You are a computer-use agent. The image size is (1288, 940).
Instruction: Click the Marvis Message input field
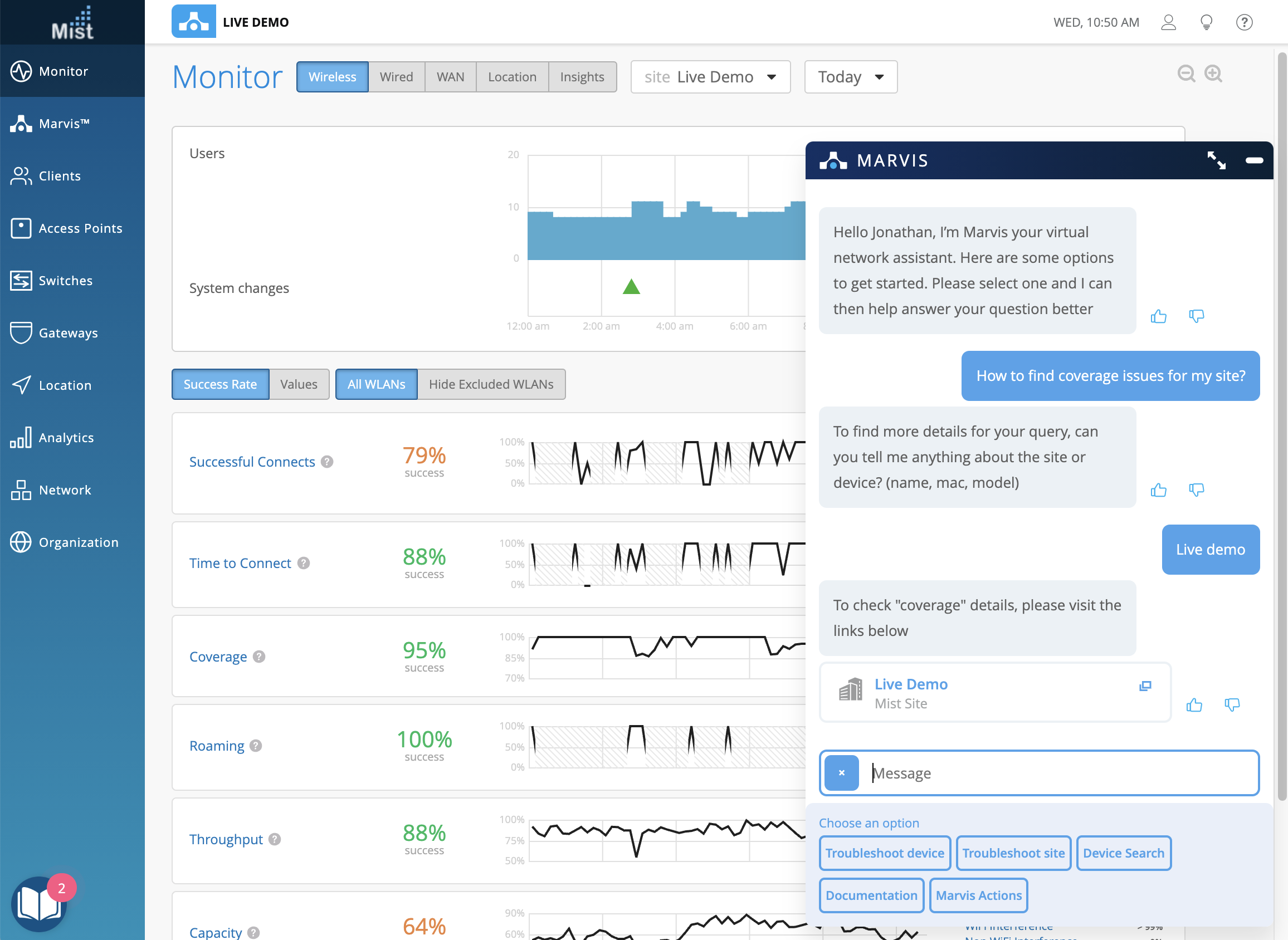pyautogui.click(x=1058, y=773)
